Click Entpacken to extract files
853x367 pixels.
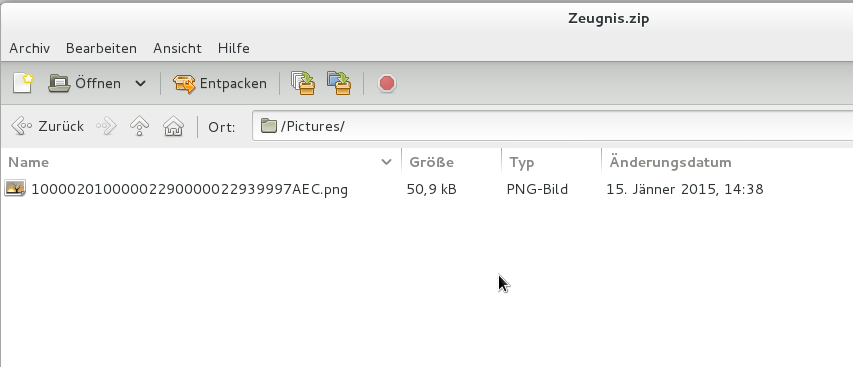[x=220, y=83]
